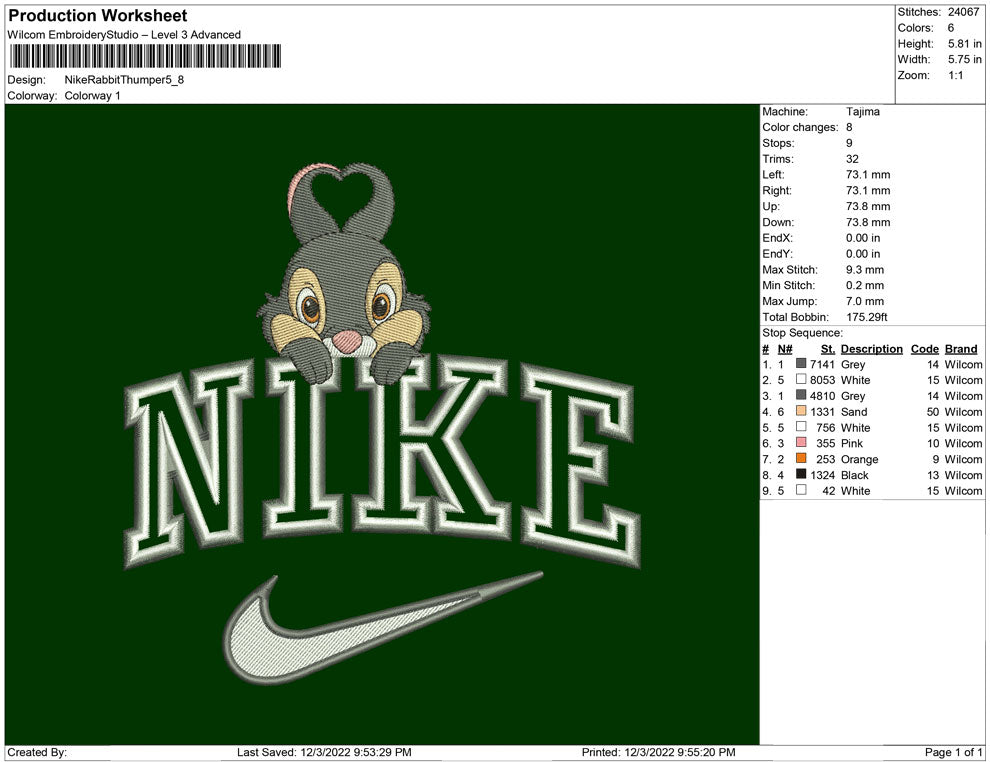Click the Production Worksheet title
Image resolution: width=990 pixels, height=762 pixels.
click(x=98, y=16)
